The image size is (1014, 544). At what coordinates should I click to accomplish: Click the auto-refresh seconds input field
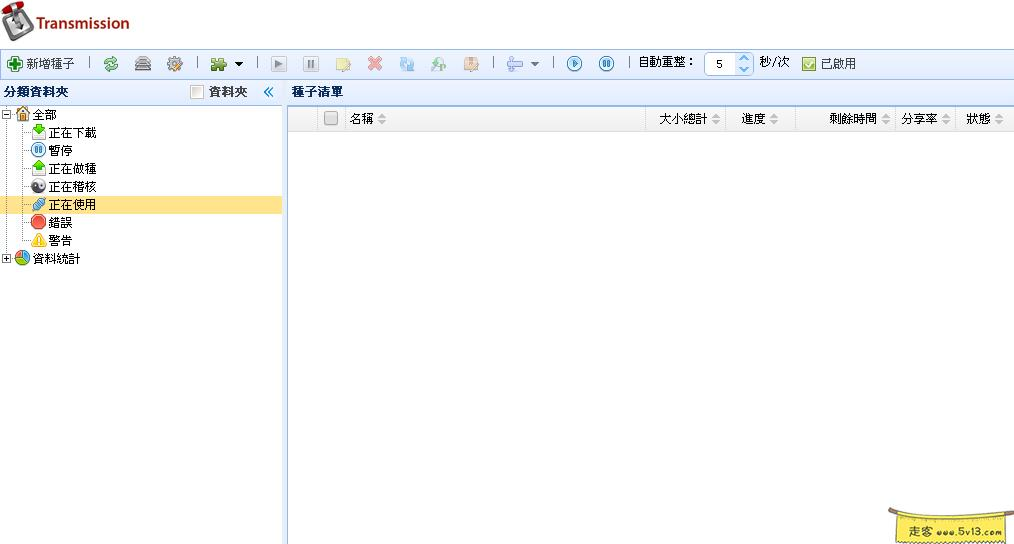click(x=720, y=63)
